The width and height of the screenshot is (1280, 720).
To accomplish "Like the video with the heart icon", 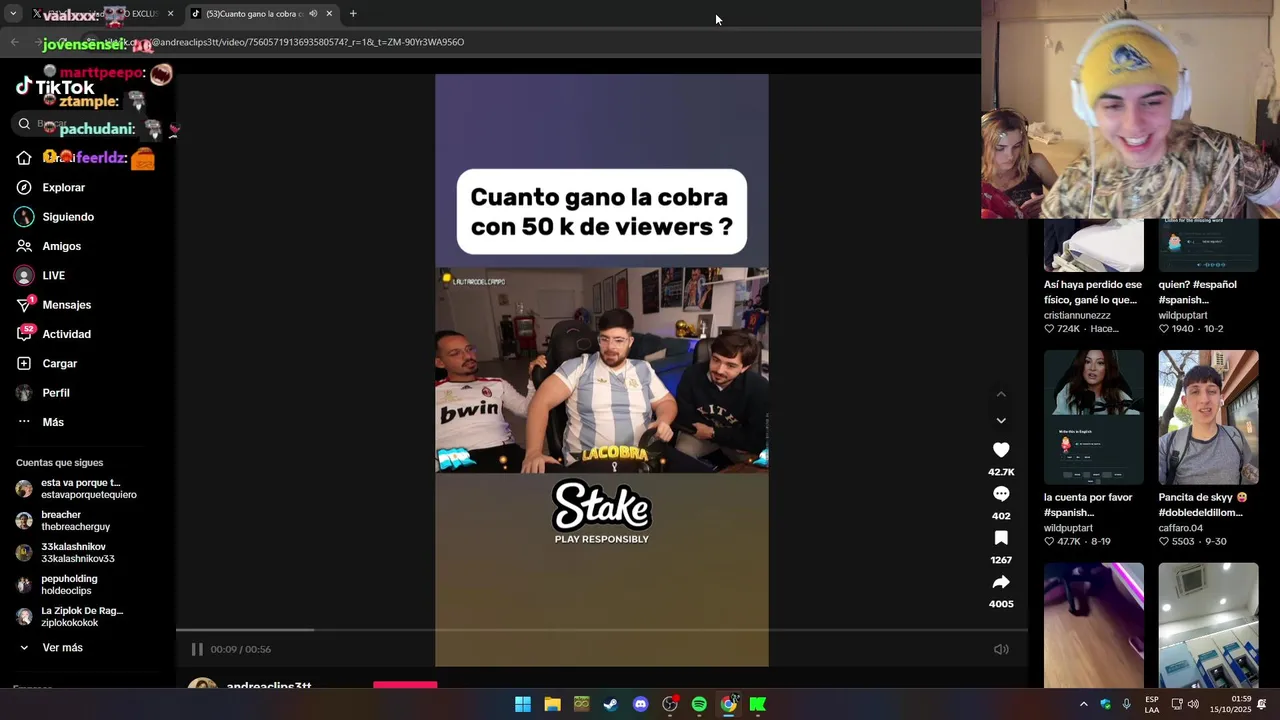I will pyautogui.click(x=1001, y=450).
